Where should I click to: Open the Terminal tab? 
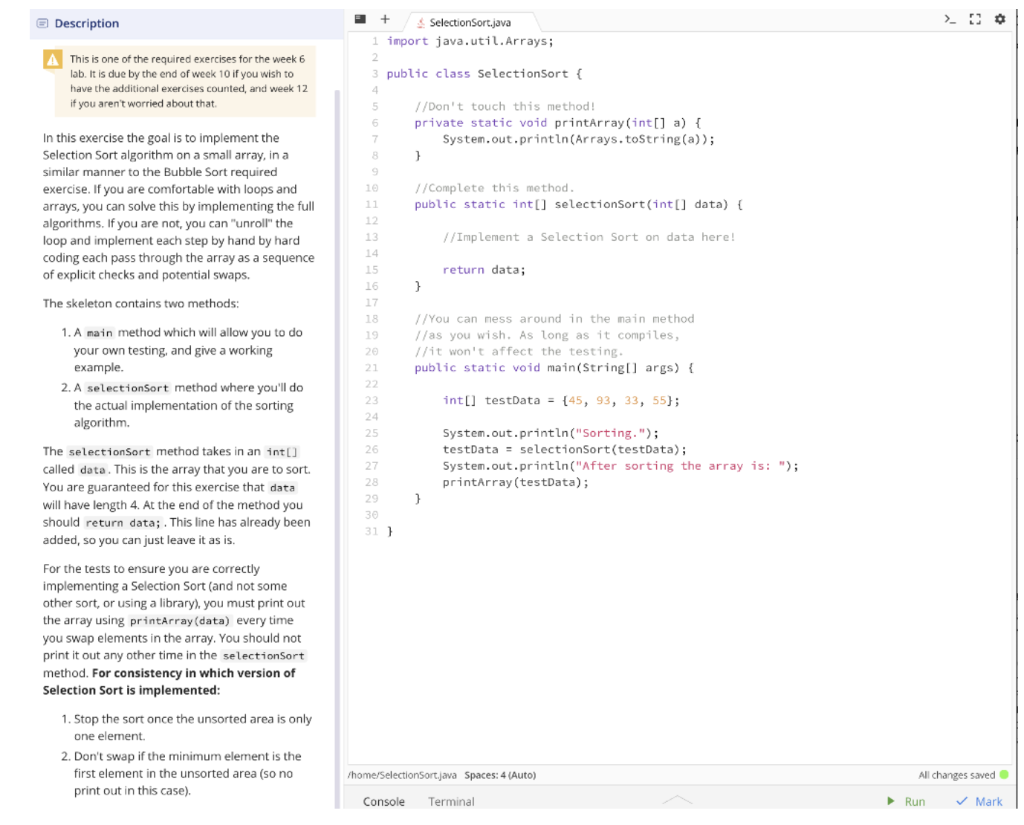pos(451,801)
